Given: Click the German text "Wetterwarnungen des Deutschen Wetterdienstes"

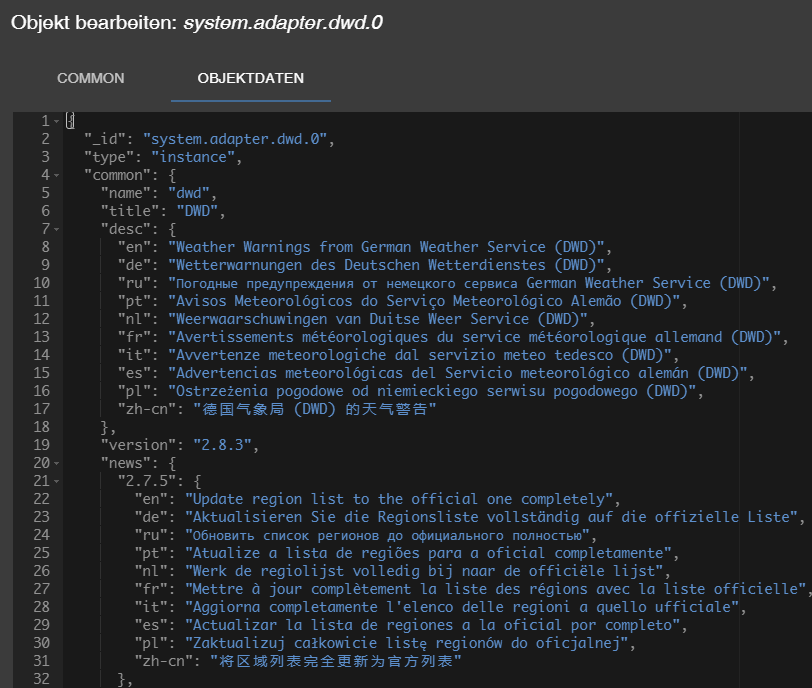Looking at the screenshot, I should [x=360, y=265].
